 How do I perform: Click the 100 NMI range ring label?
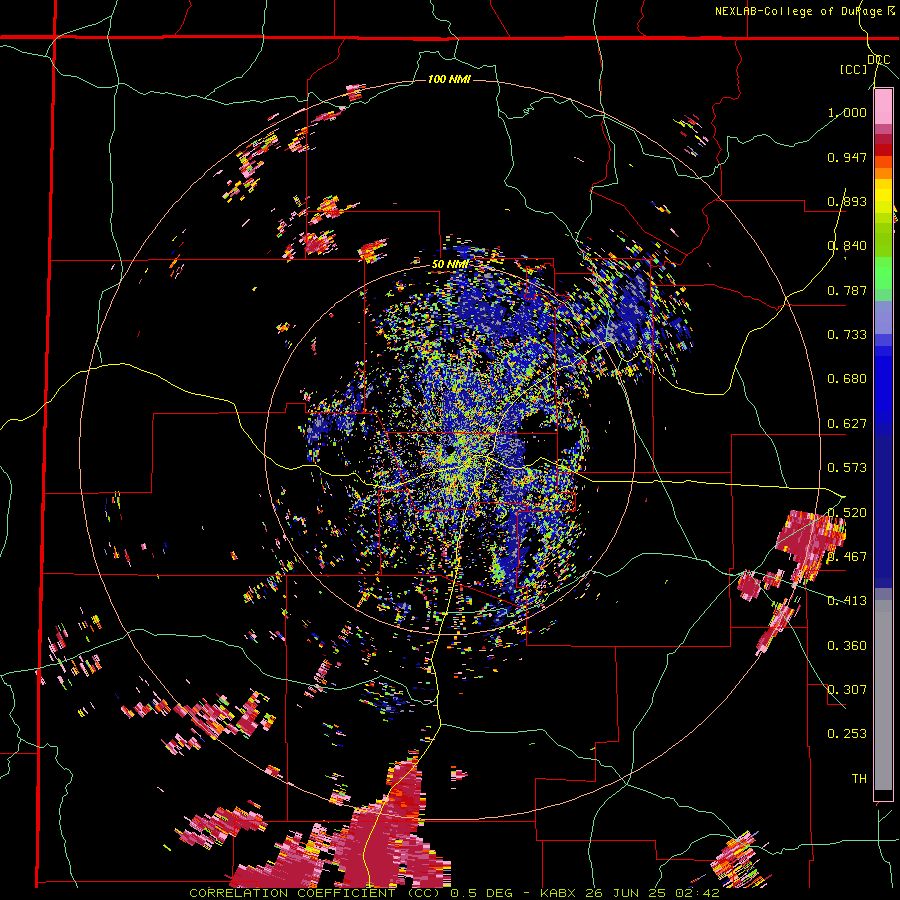coord(449,79)
